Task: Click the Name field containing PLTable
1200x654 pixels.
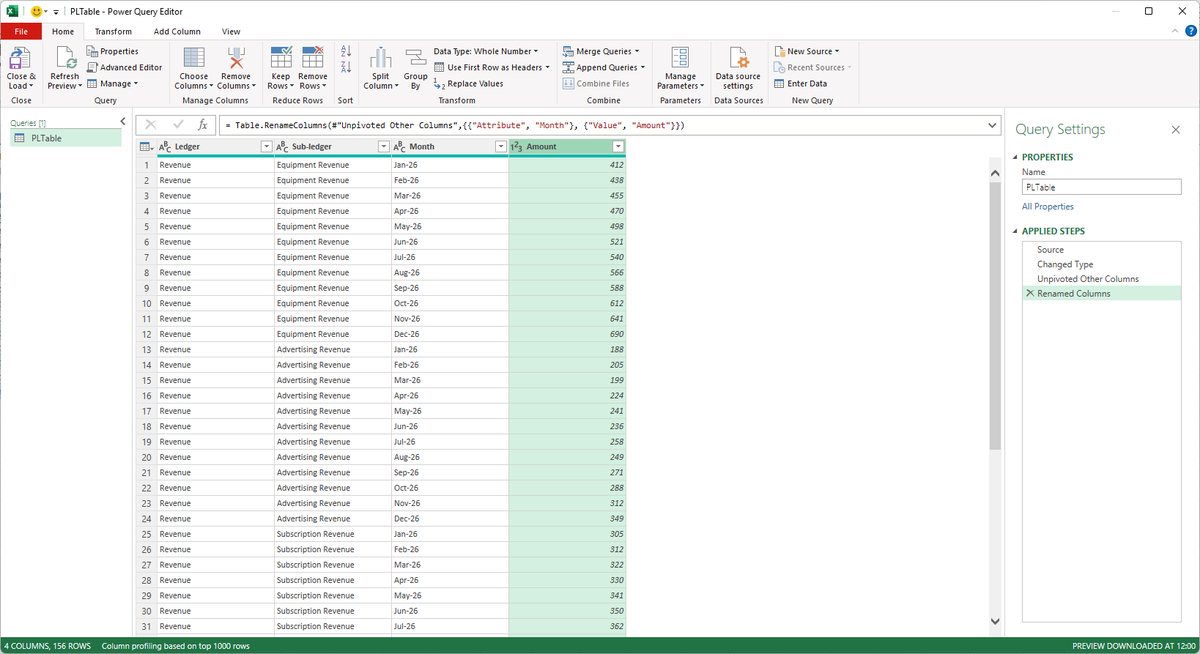Action: click(1101, 187)
